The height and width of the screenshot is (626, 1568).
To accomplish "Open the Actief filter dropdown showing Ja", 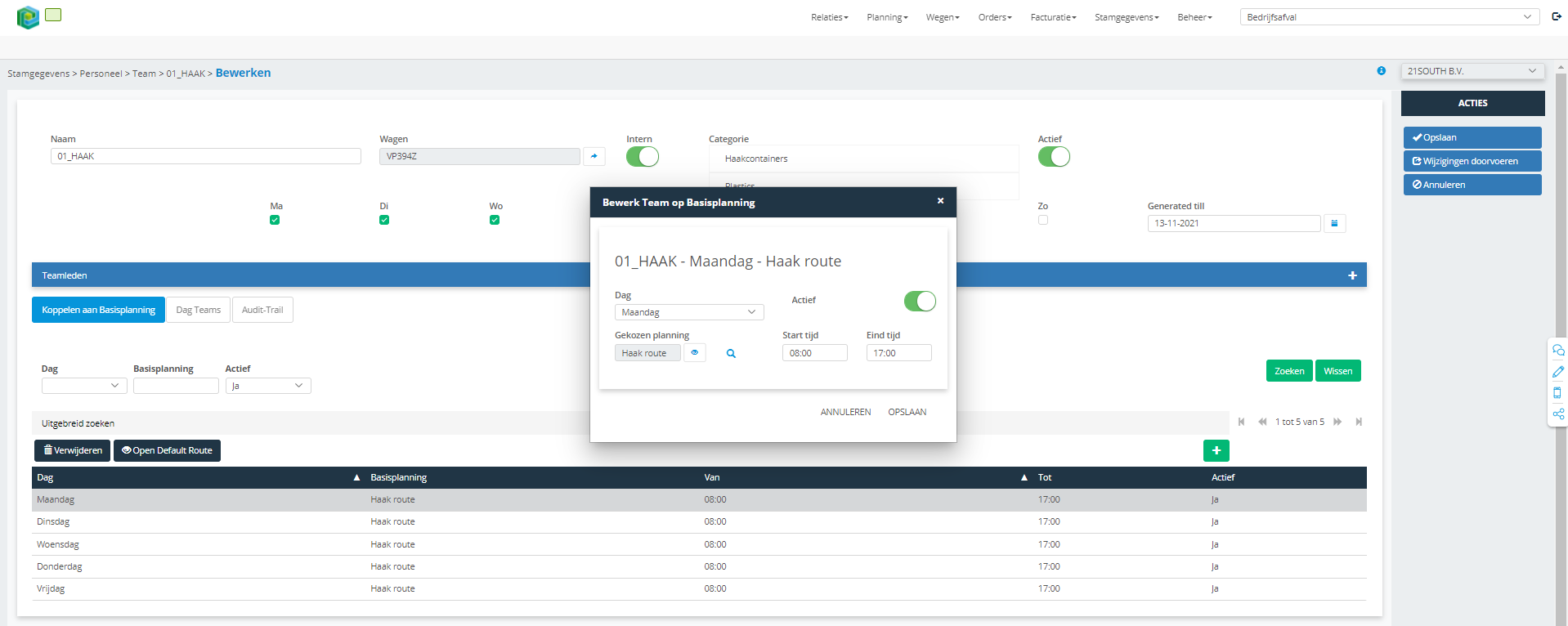I will coord(268,386).
